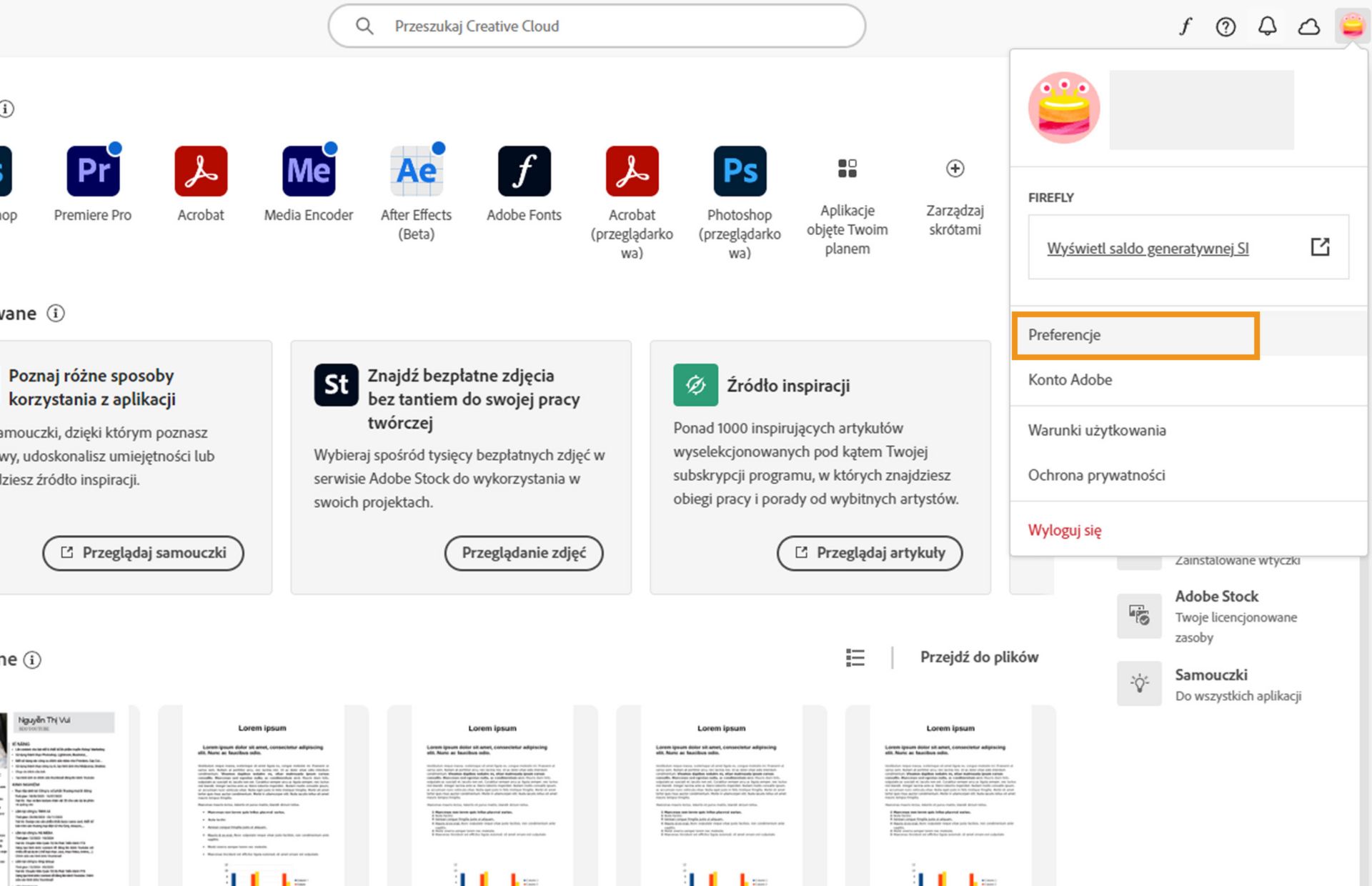Open the Premiere Pro app icon
Screen dimensions: 1372x886
point(93,171)
